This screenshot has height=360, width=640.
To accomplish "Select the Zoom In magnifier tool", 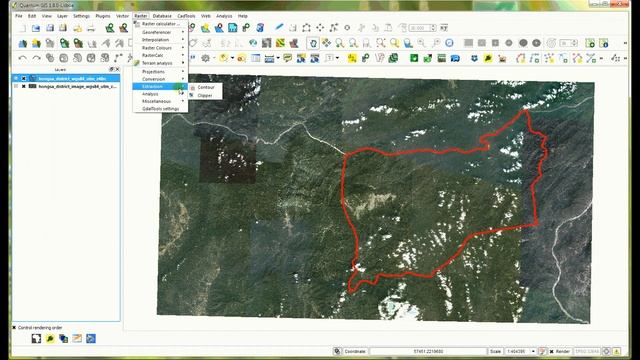I will (x=340, y=43).
